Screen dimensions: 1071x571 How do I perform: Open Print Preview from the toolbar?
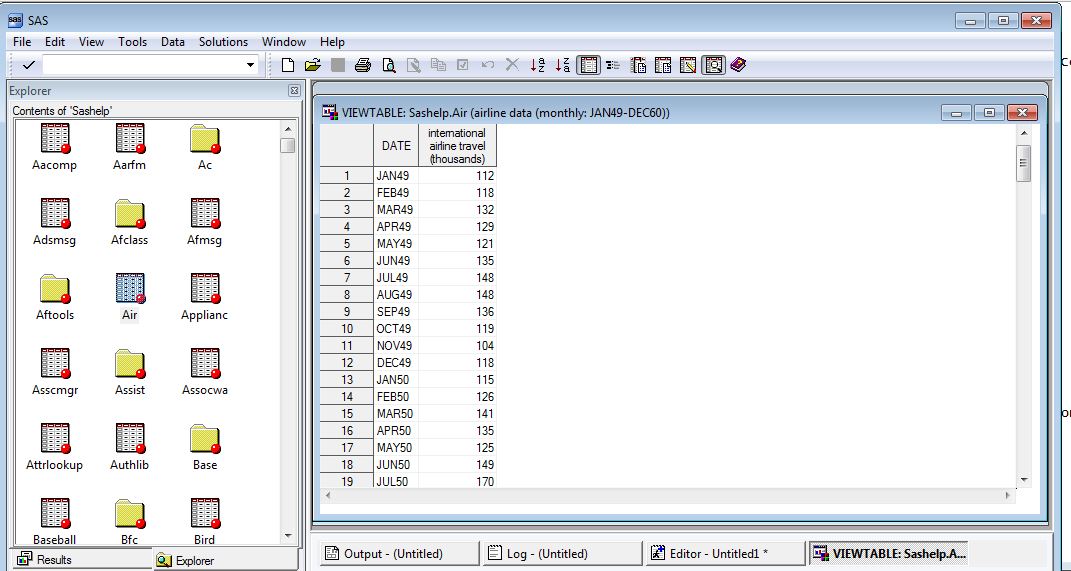pyautogui.click(x=388, y=65)
